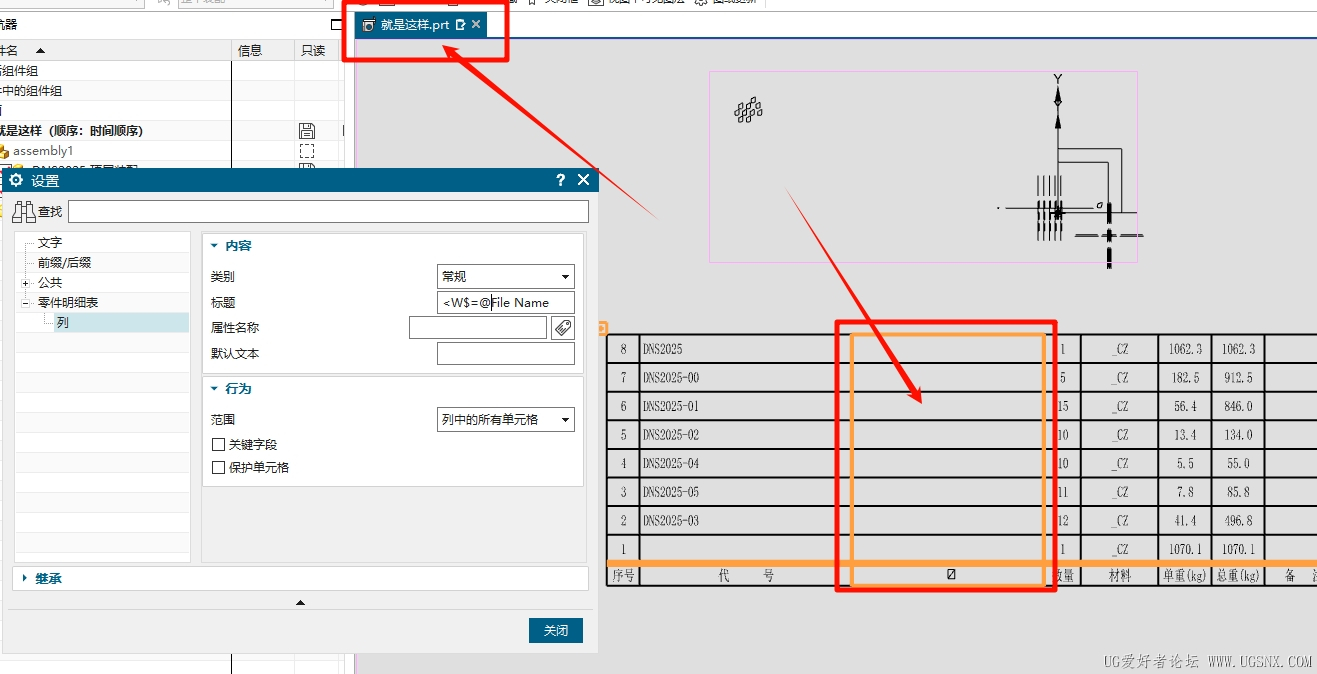Select assembly1 in the navigator
The width and height of the screenshot is (1317, 674).
(43, 151)
